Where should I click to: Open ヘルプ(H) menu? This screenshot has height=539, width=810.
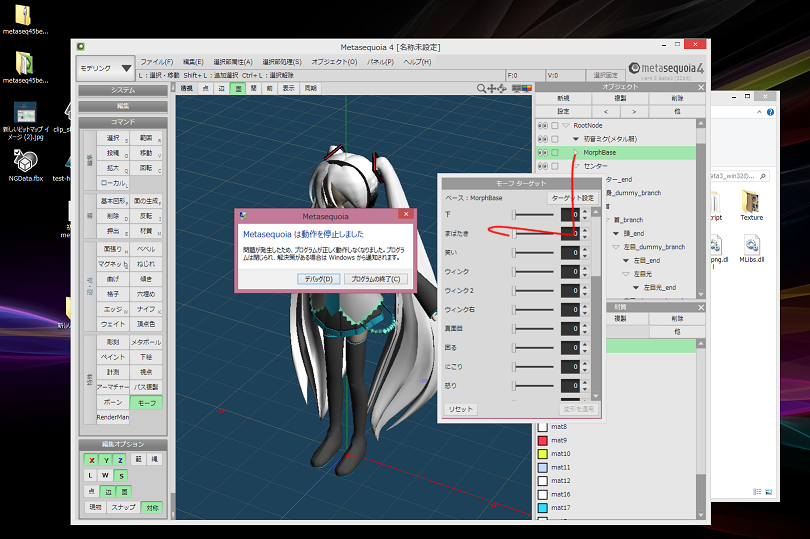pyautogui.click(x=417, y=62)
